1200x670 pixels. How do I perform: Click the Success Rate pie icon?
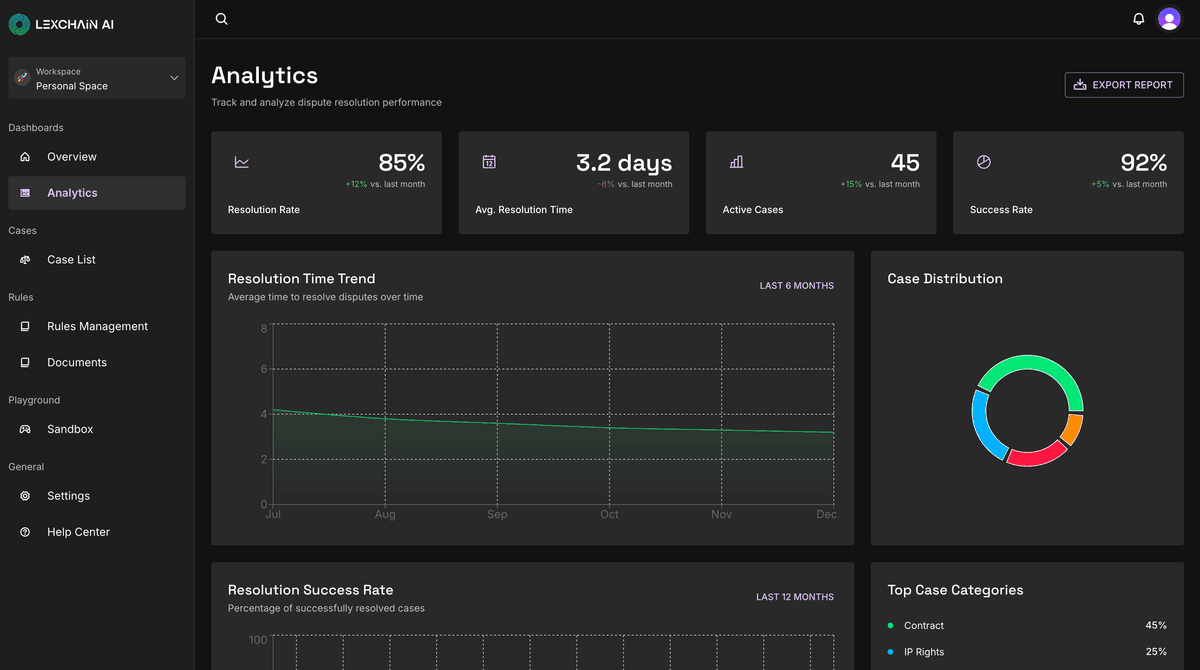[984, 162]
